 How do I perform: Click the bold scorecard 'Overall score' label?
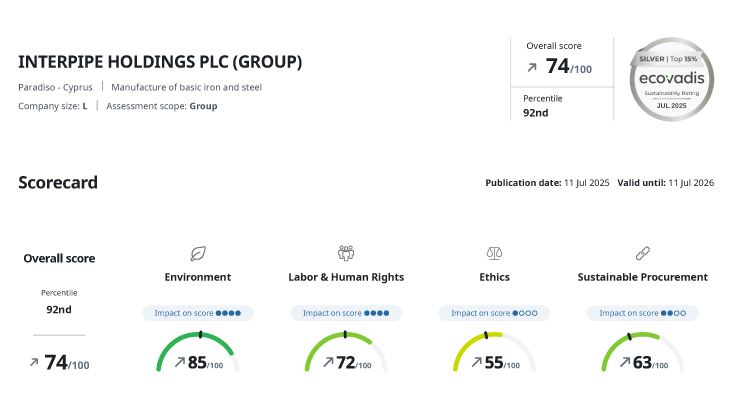[59, 258]
